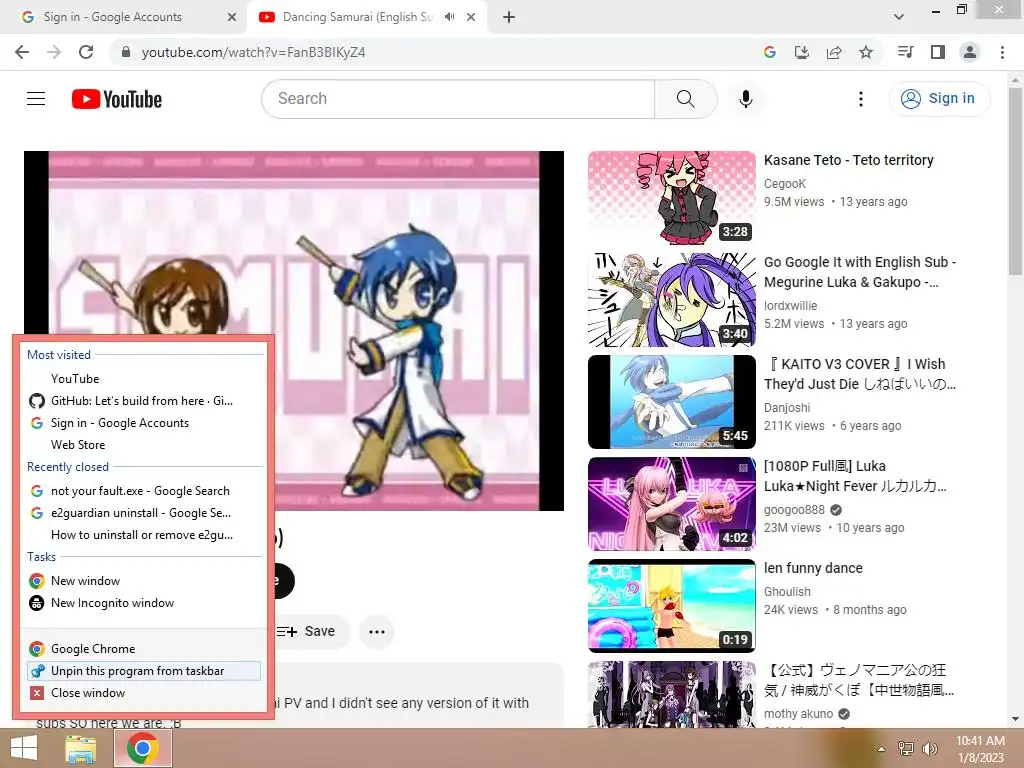Open the Go Google It video thumbnail

[672, 300]
